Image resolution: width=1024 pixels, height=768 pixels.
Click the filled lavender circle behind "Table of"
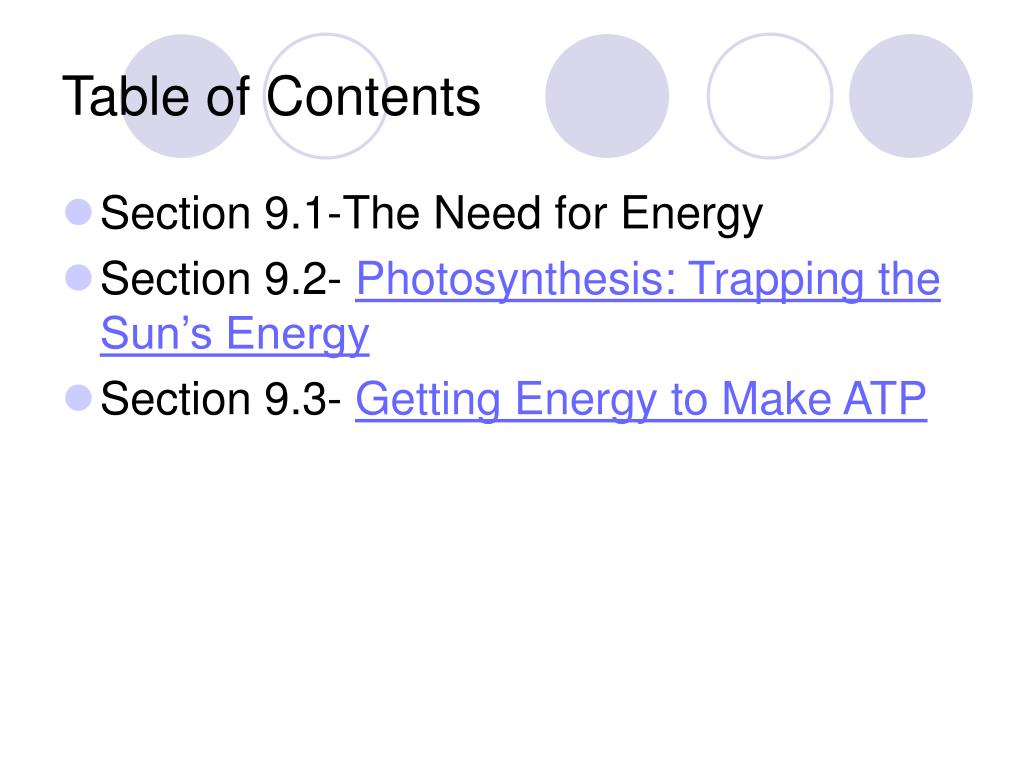182,96
